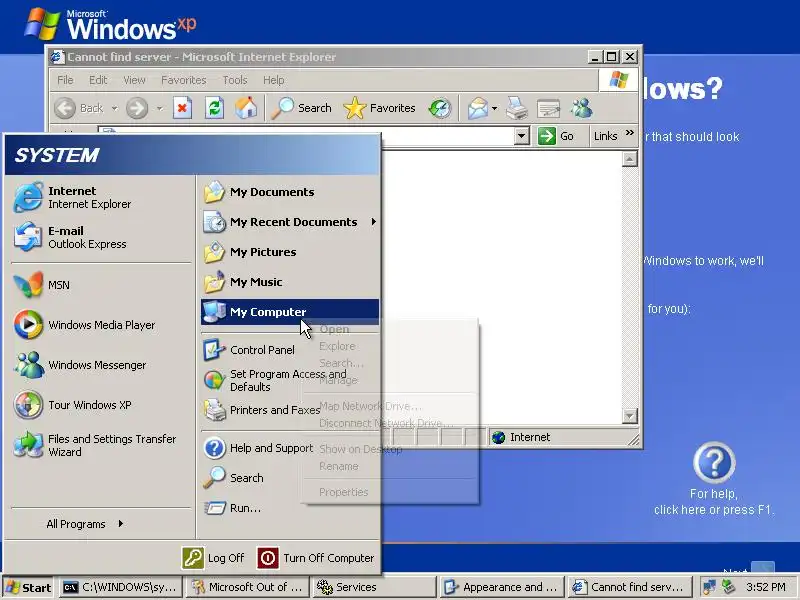Click Internet Explorer Forward arrow
Screen dimensions: 800x600
click(x=137, y=108)
